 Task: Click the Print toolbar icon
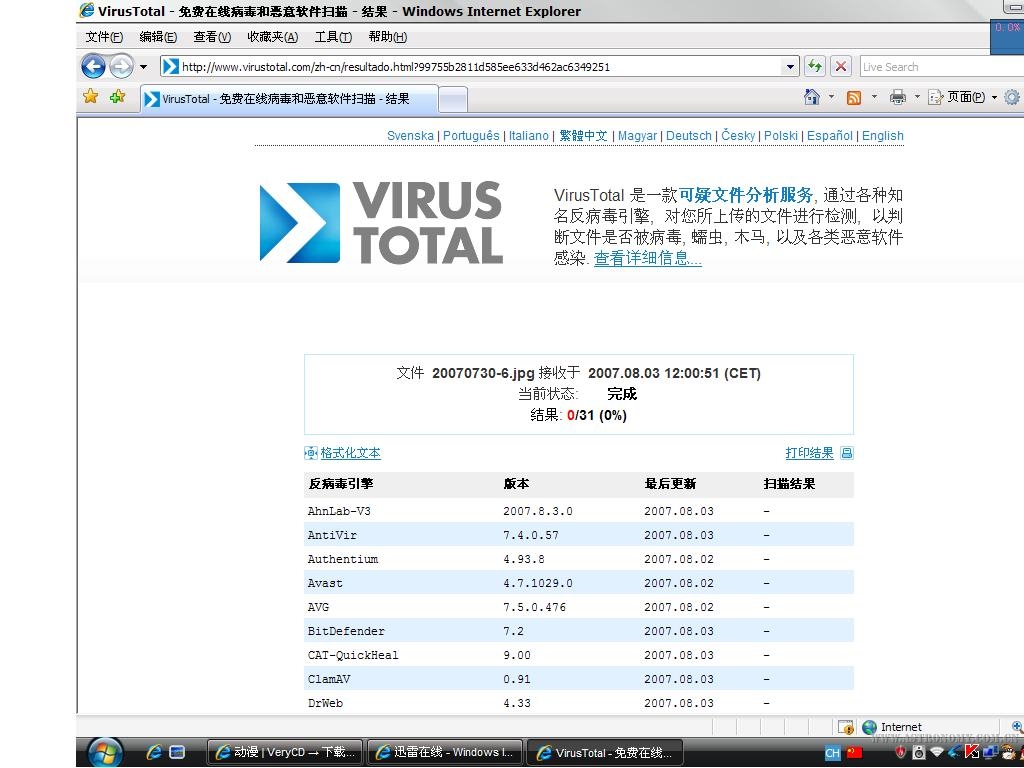tap(898, 97)
